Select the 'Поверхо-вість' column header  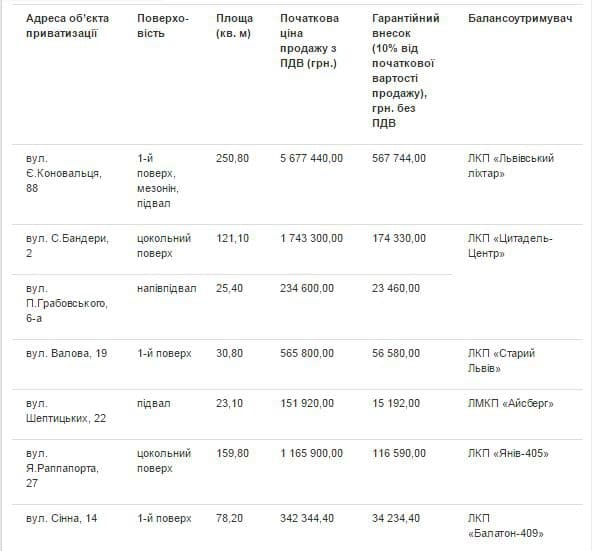pos(163,26)
